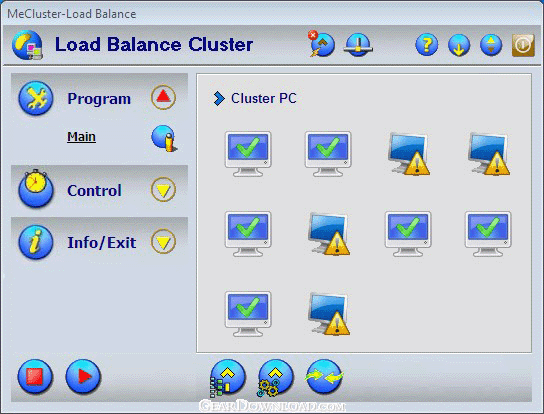The image size is (544, 414).
Task: Click the disconnect icon with red X
Action: 321,44
